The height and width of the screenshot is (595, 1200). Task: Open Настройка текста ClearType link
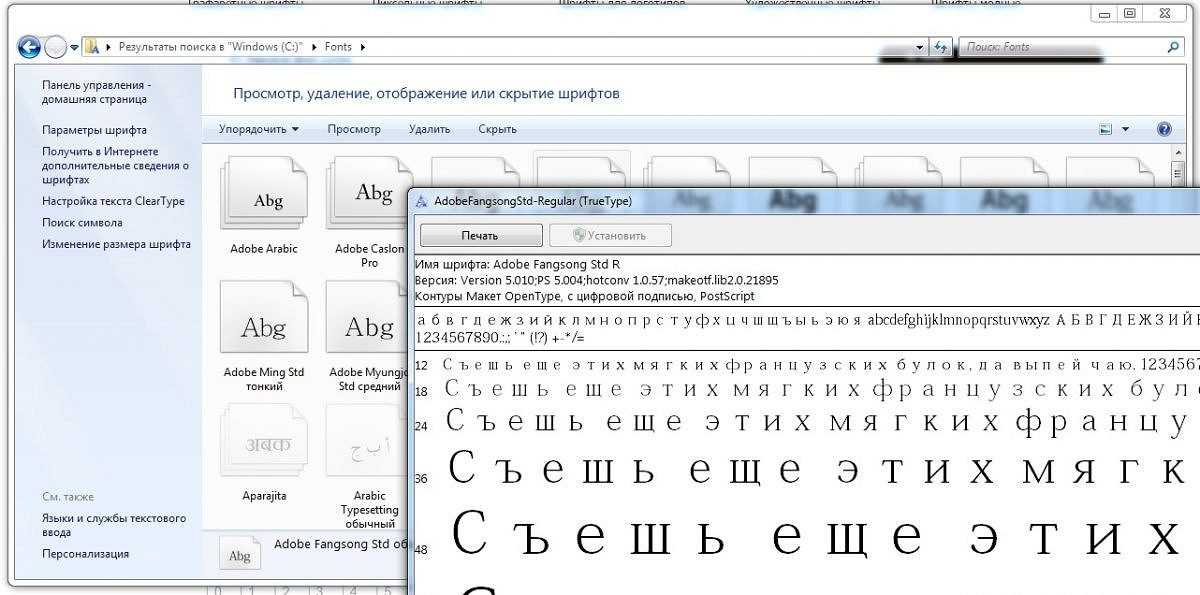(x=113, y=201)
